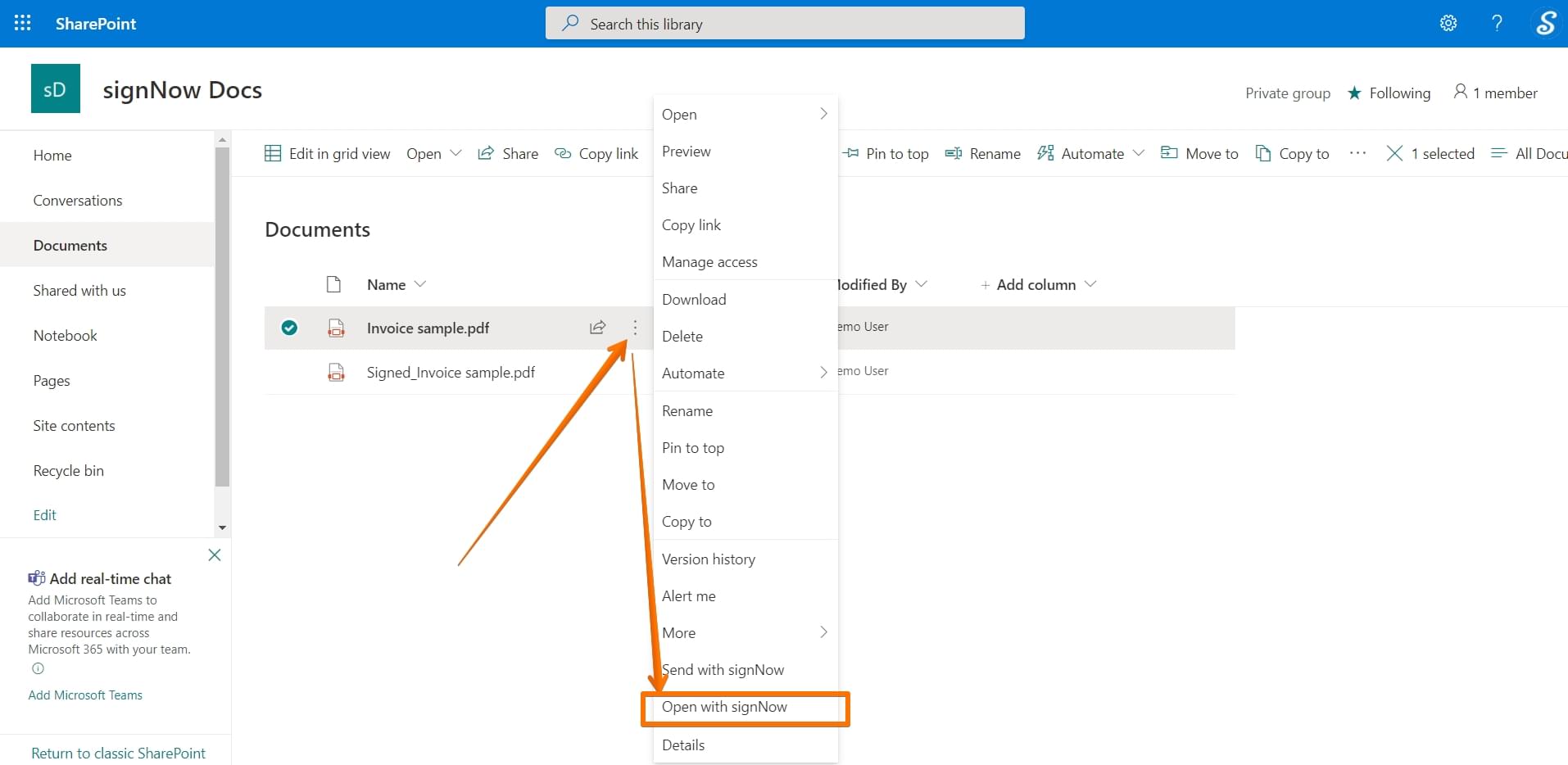
Task: Click the left navigation scrollbar down arrow
Action: point(222,527)
